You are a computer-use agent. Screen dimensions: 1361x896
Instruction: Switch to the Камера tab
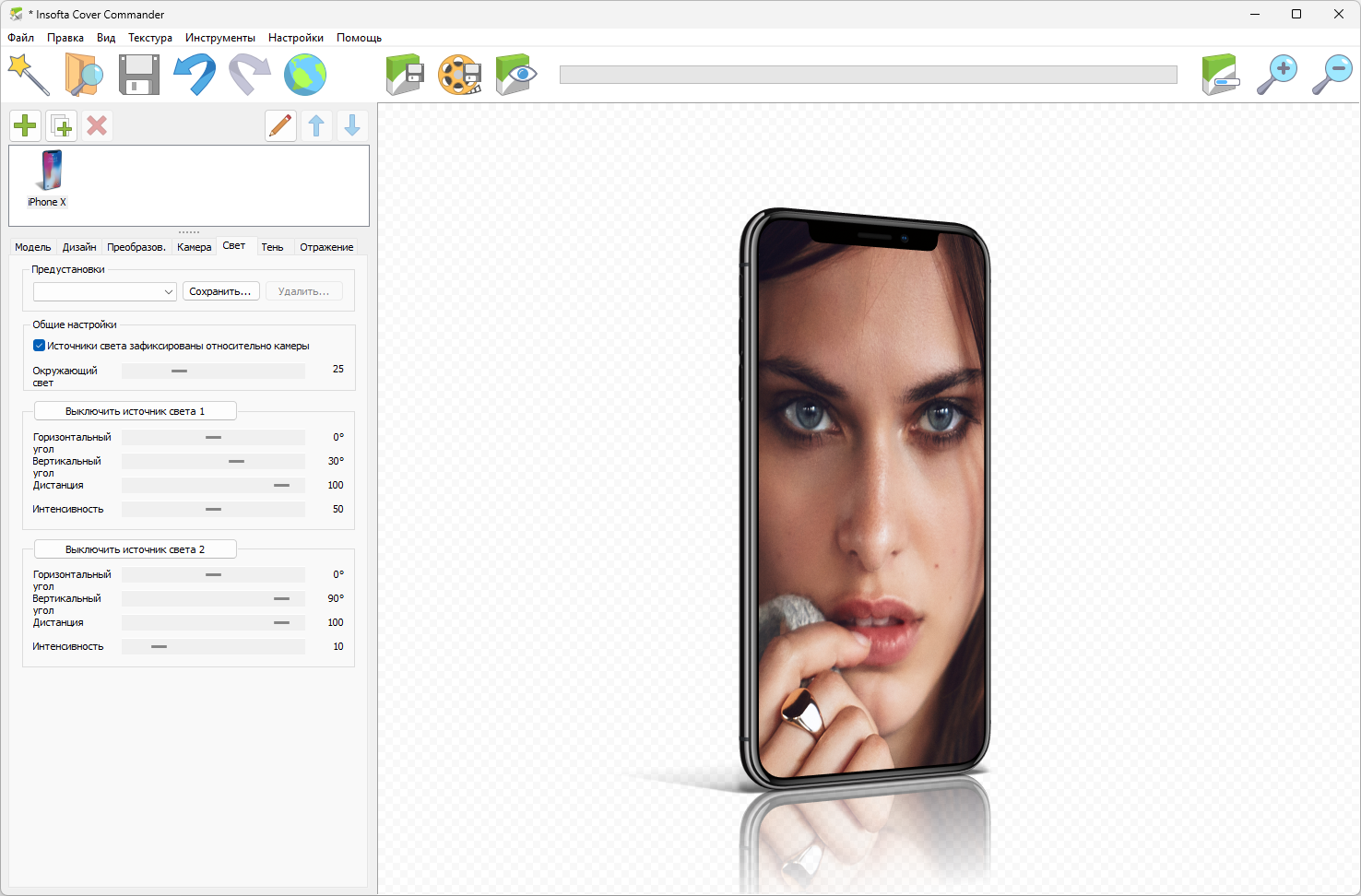(x=195, y=247)
